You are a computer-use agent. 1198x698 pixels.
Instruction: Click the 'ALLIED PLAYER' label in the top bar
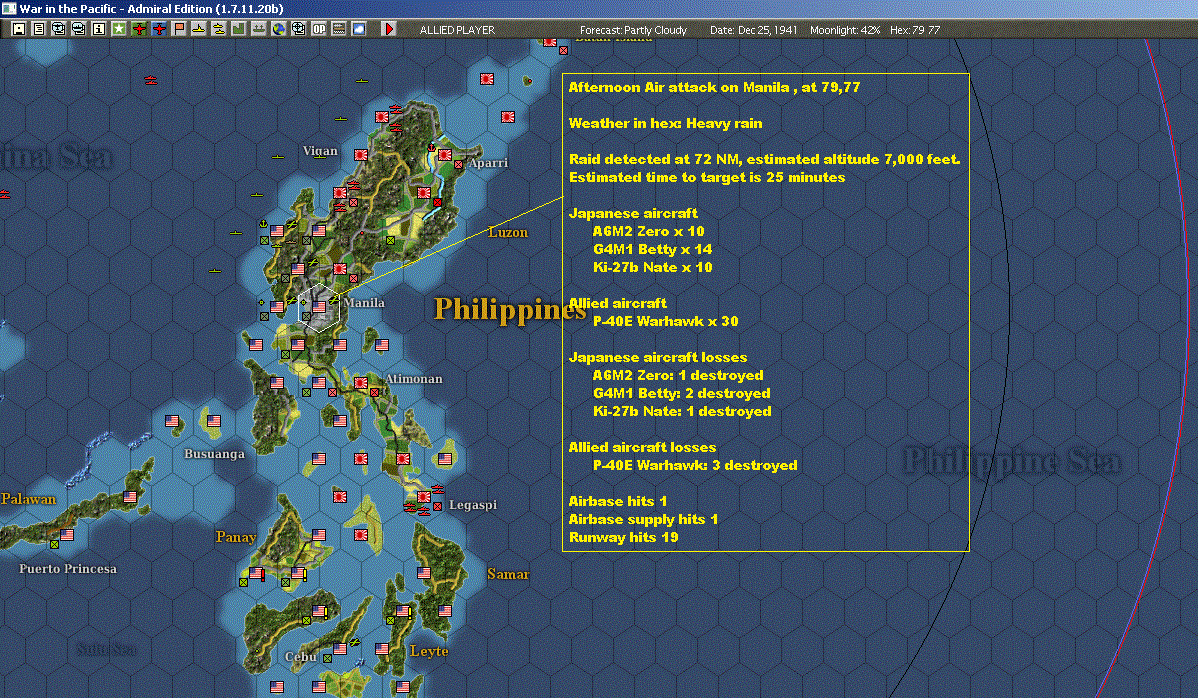pos(457,30)
